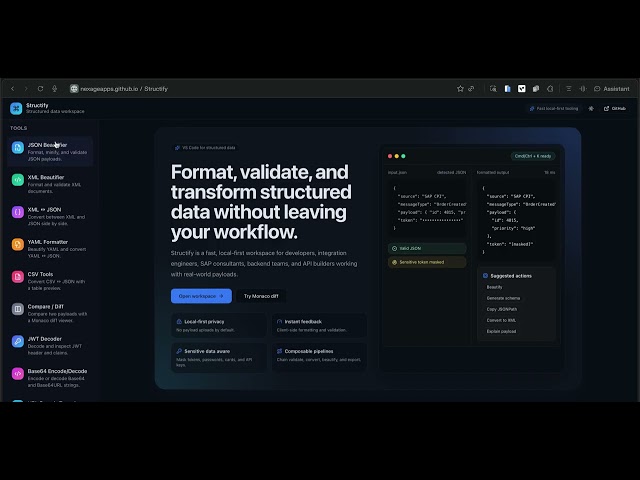Open the GitHub link
This screenshot has width=640, height=480.
point(615,109)
